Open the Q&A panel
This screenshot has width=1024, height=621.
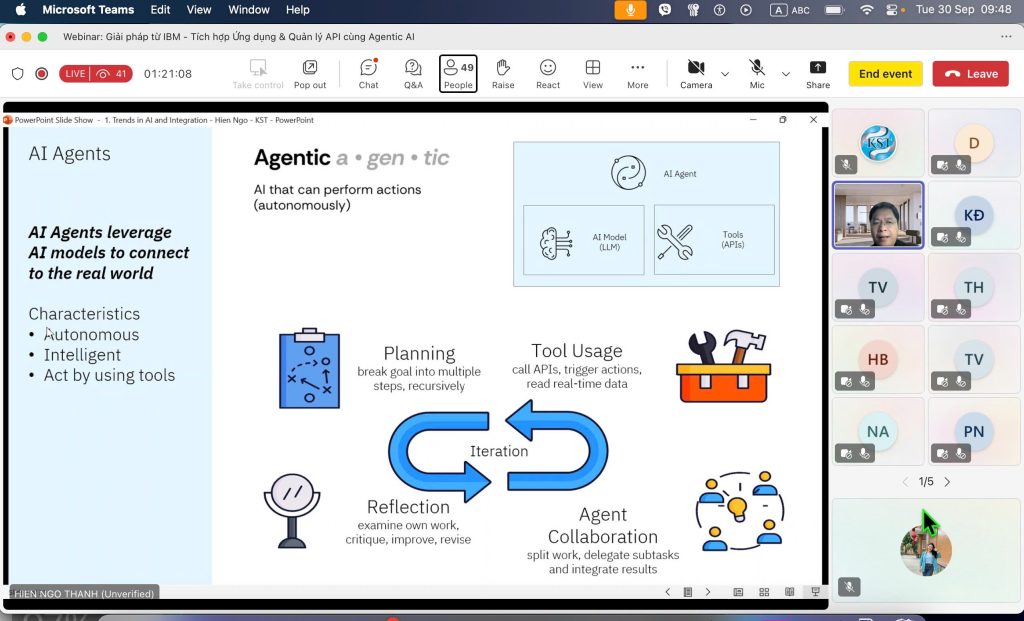[413, 73]
